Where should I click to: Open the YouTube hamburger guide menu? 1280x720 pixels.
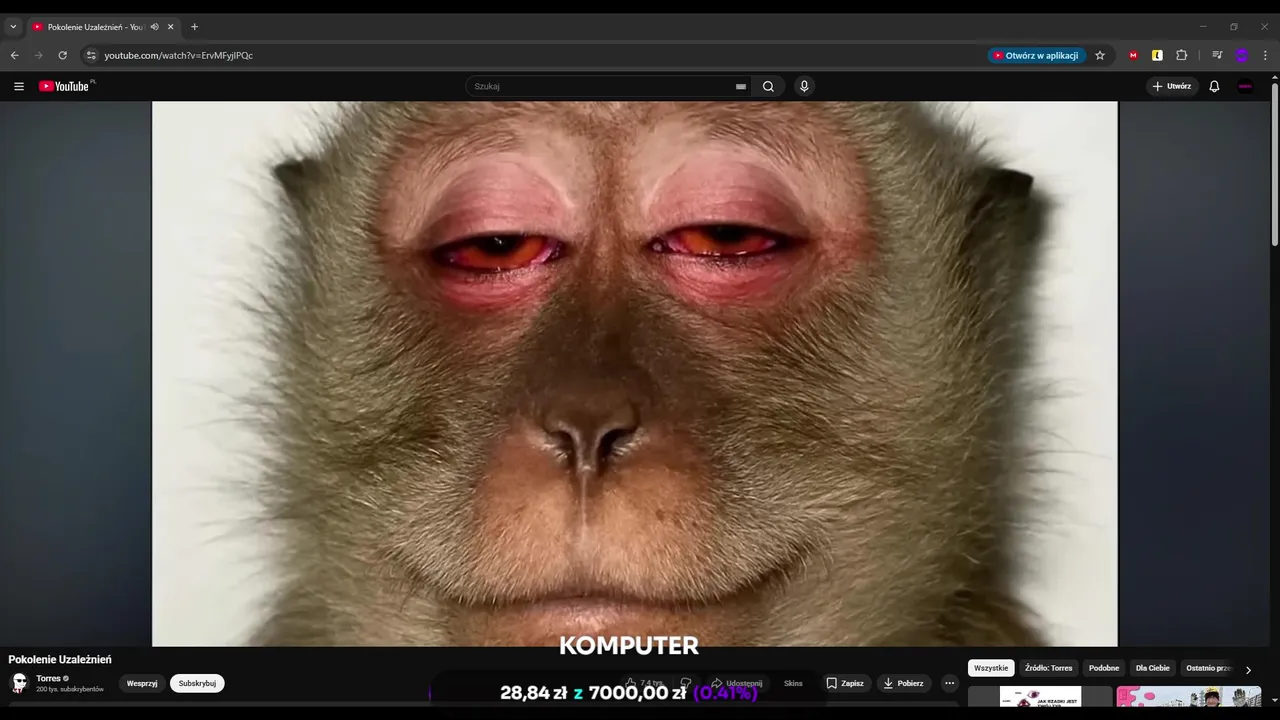pos(18,86)
